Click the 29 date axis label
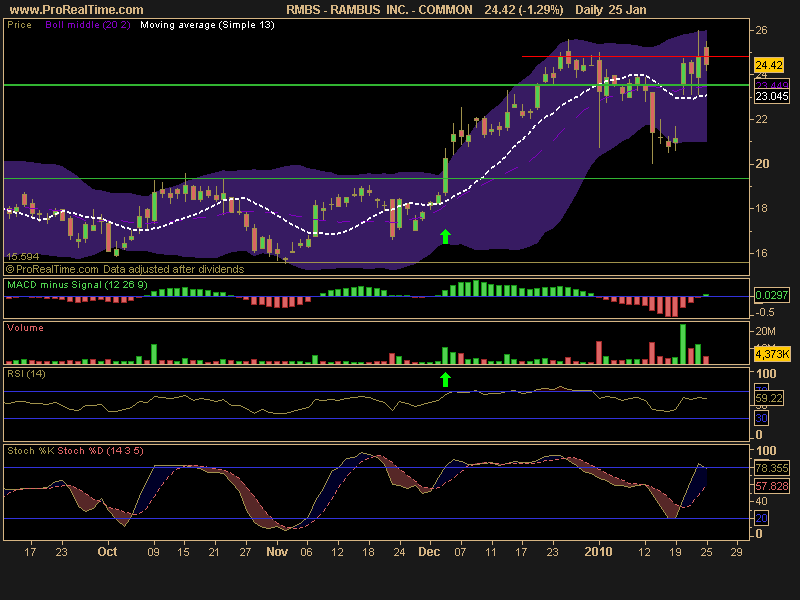 (x=736, y=552)
